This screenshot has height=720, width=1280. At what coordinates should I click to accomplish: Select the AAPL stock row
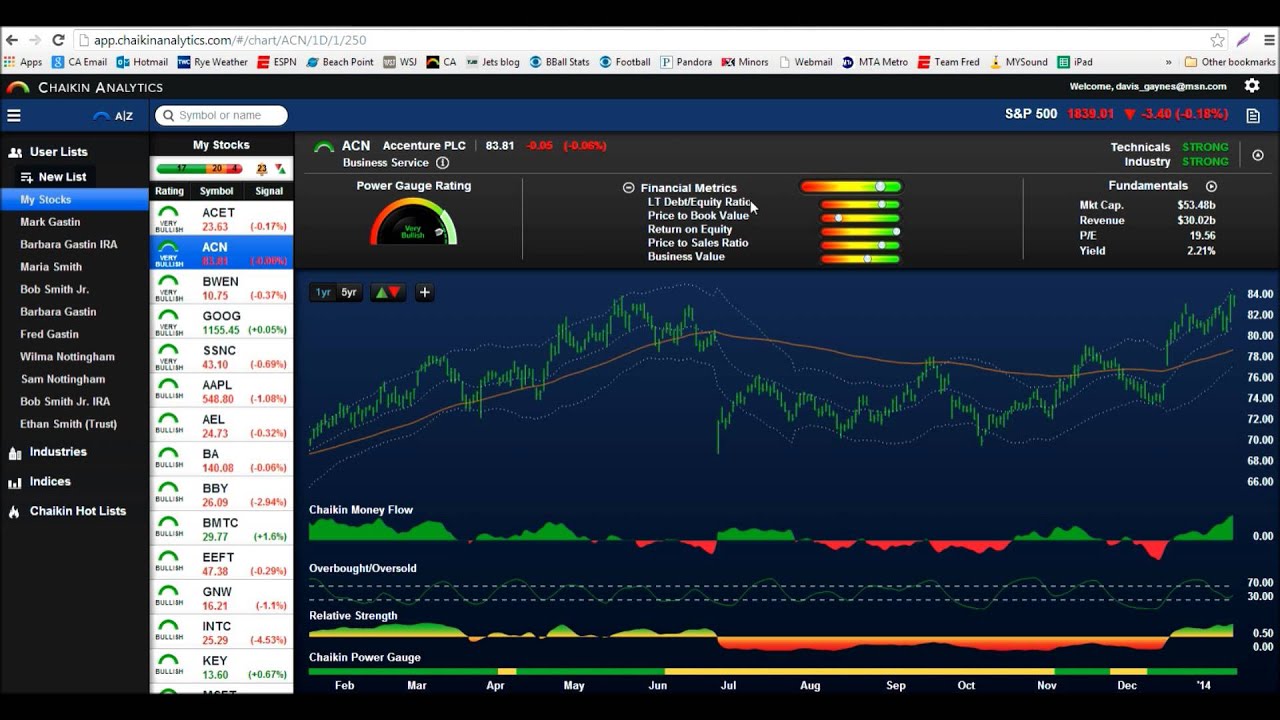click(x=222, y=391)
